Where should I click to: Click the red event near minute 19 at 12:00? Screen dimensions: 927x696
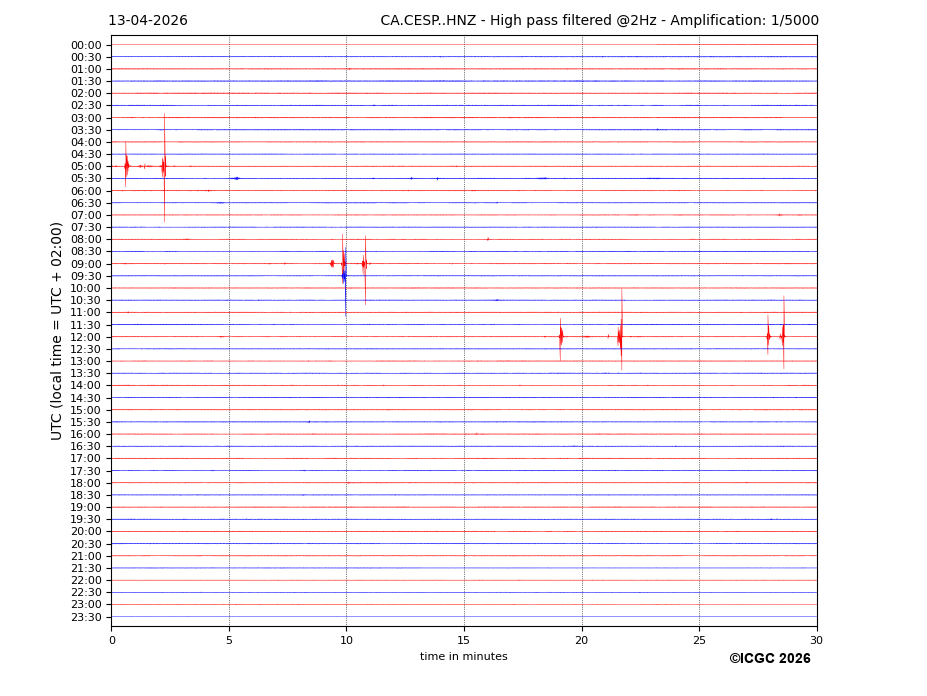point(561,337)
